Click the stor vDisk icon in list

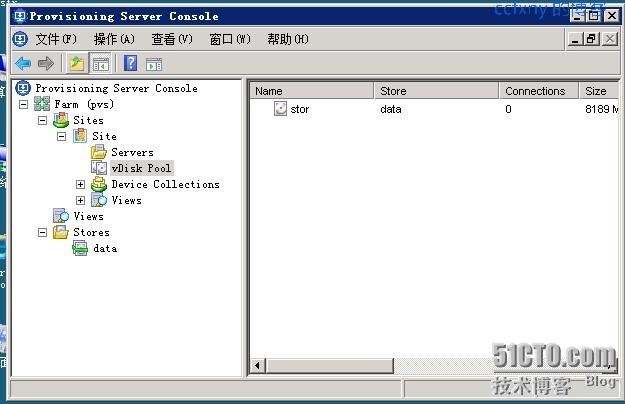coord(280,108)
